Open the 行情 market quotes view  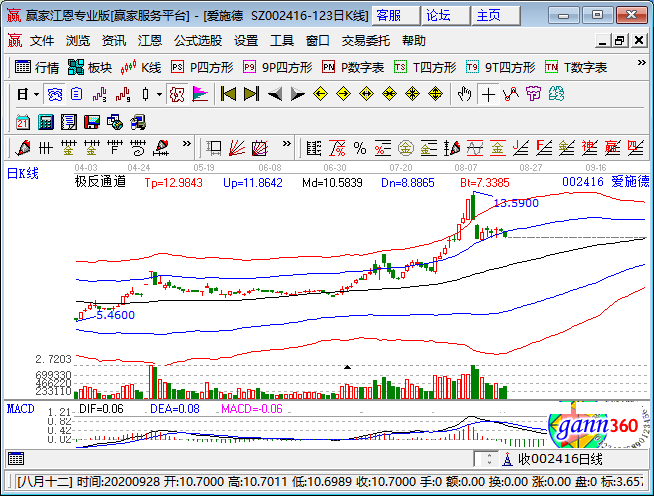coord(37,67)
